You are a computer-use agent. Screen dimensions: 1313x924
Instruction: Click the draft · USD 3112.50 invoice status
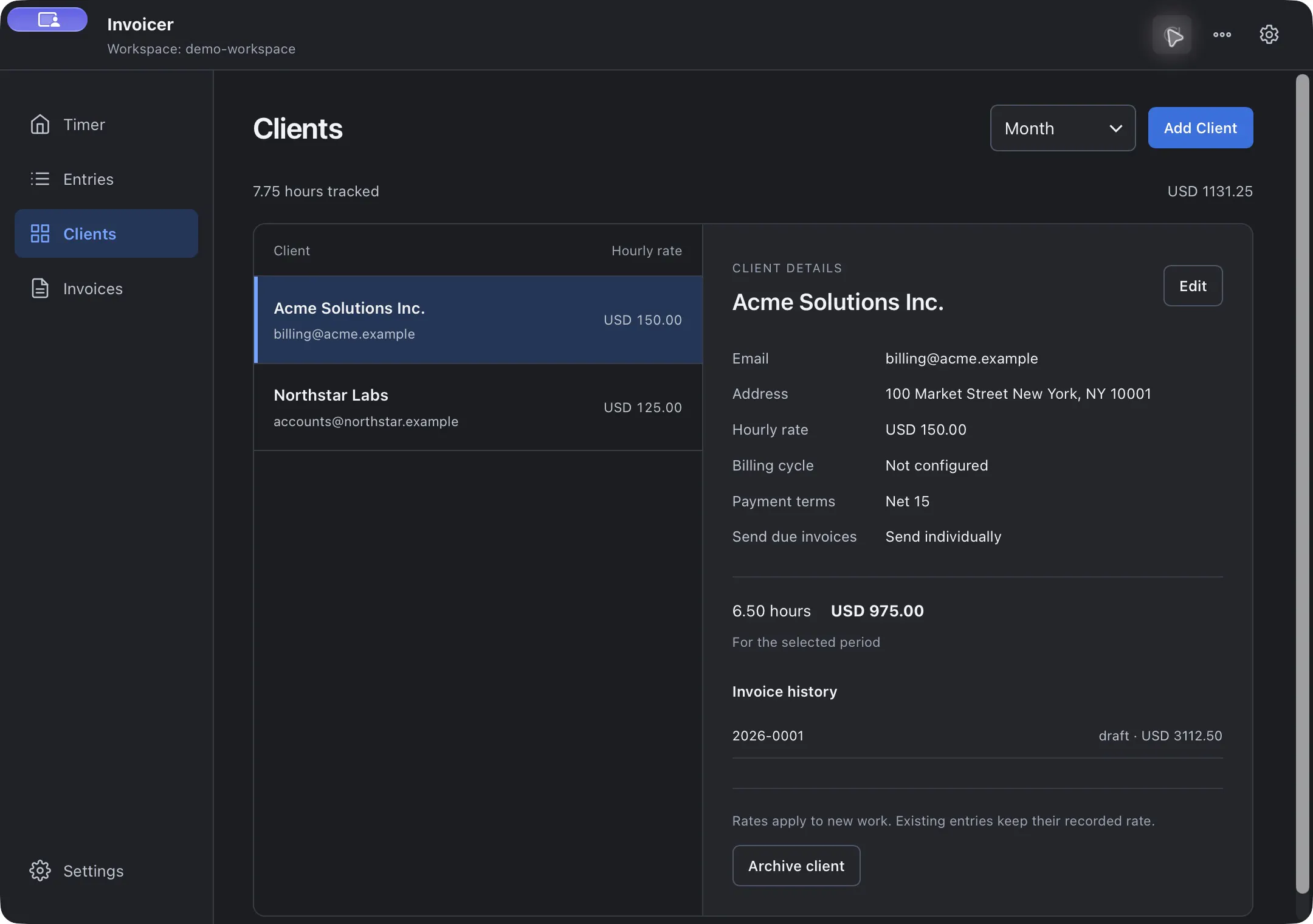(x=1160, y=736)
